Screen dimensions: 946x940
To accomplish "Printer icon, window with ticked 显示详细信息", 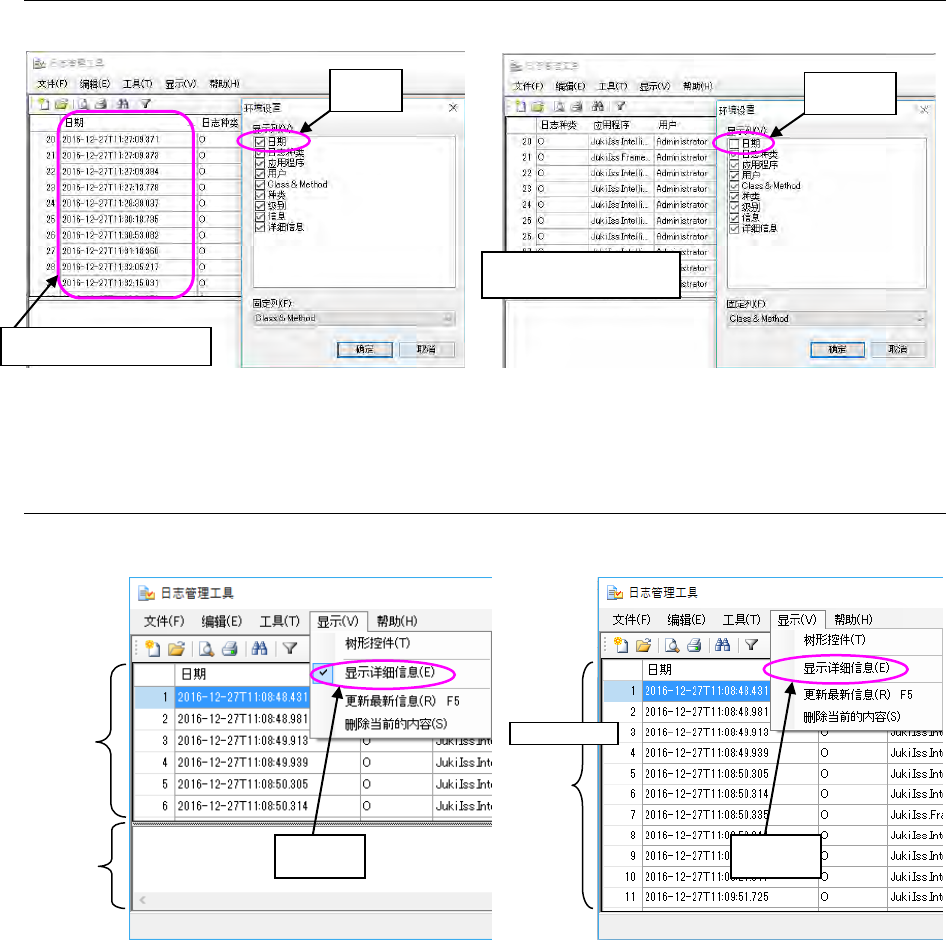I will (x=230, y=649).
